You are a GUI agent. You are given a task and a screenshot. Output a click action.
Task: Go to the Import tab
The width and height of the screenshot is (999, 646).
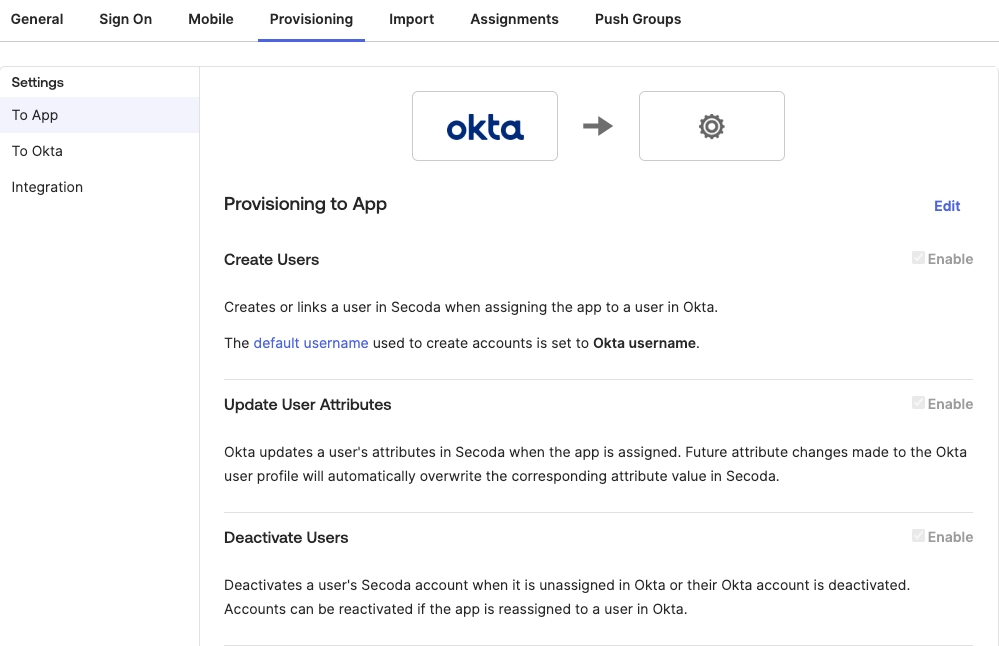tap(412, 19)
